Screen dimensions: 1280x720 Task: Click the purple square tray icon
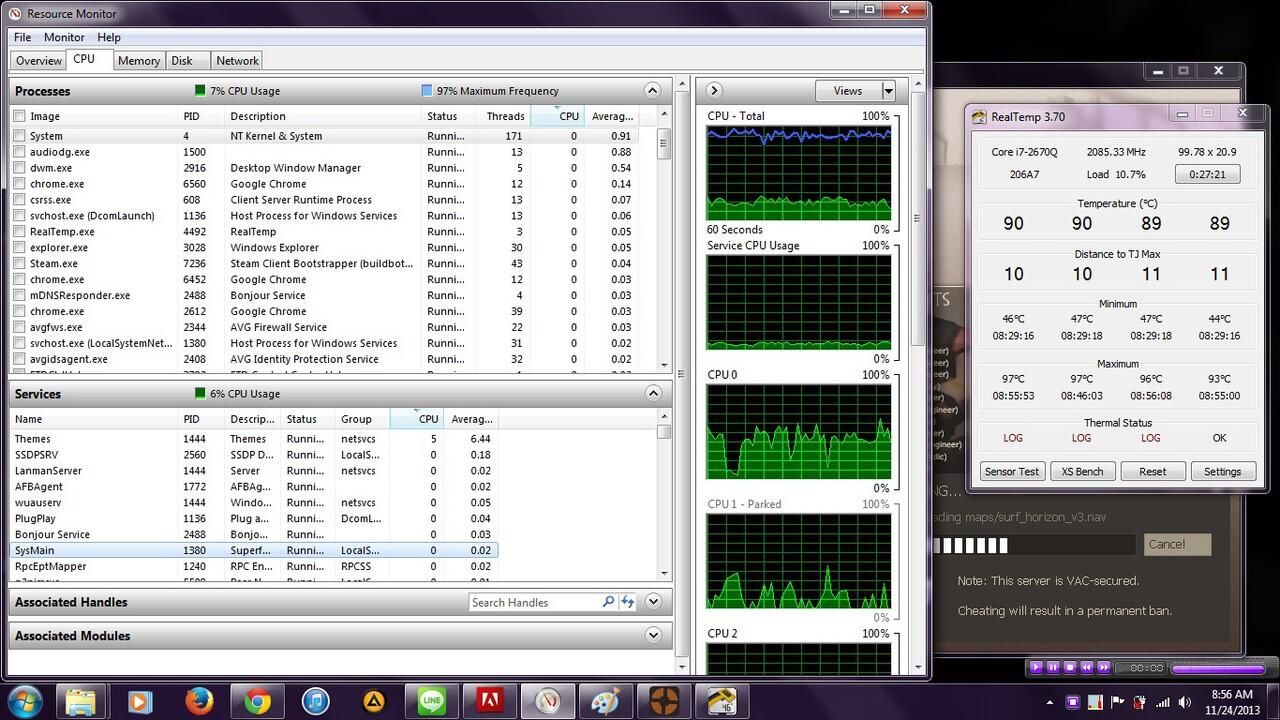pyautogui.click(x=1073, y=701)
